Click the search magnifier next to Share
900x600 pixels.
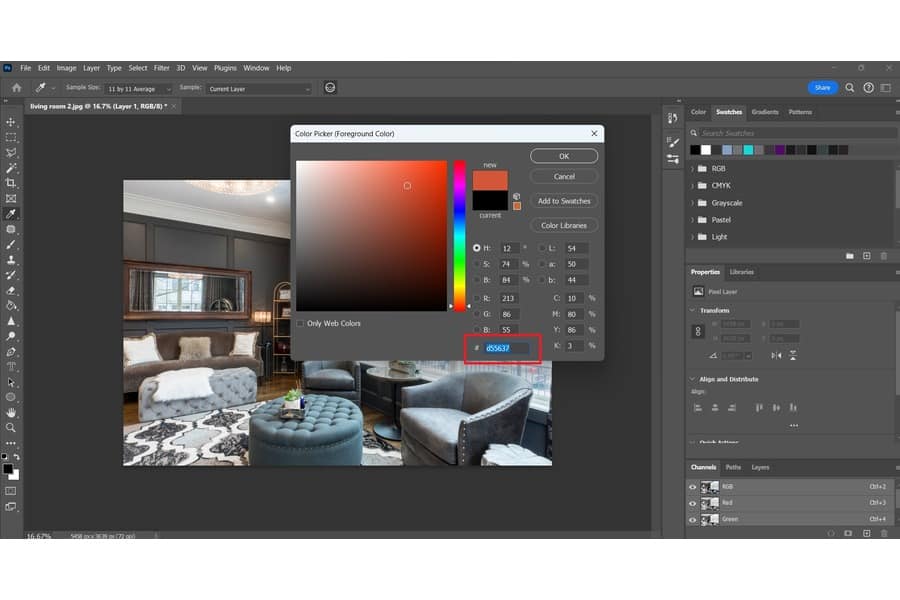click(x=849, y=88)
